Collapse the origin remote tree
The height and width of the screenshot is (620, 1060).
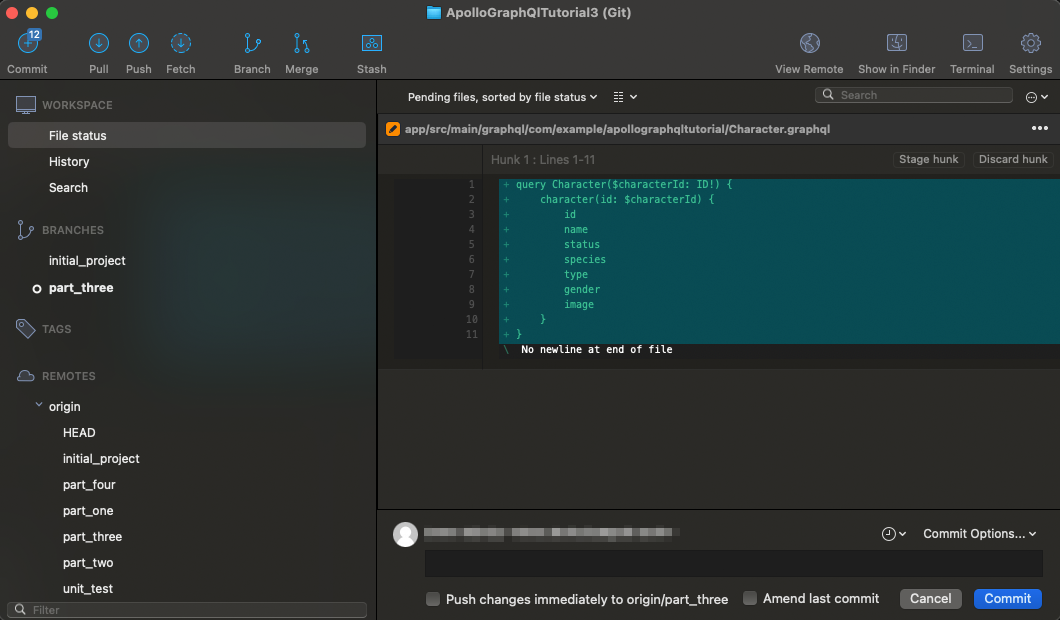coord(39,406)
